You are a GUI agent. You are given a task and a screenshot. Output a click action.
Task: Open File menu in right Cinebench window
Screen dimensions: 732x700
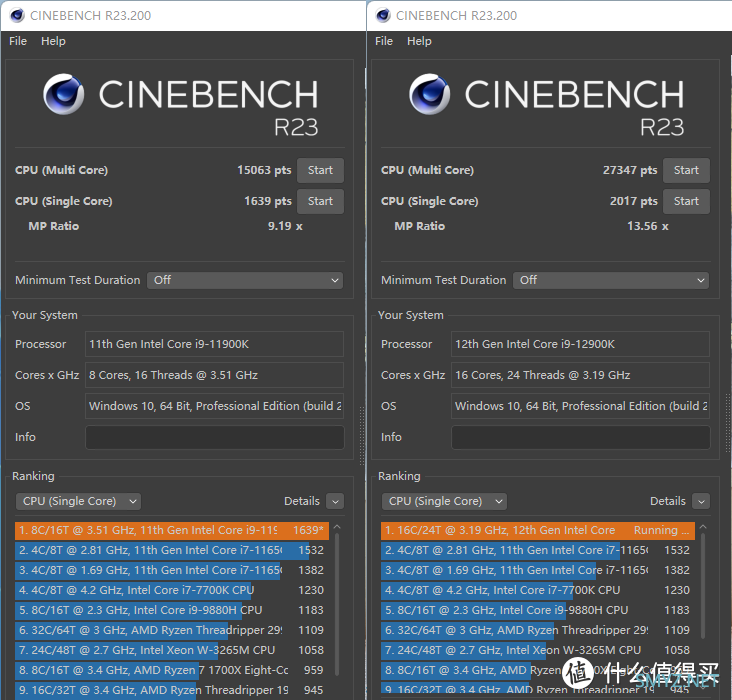pos(384,41)
